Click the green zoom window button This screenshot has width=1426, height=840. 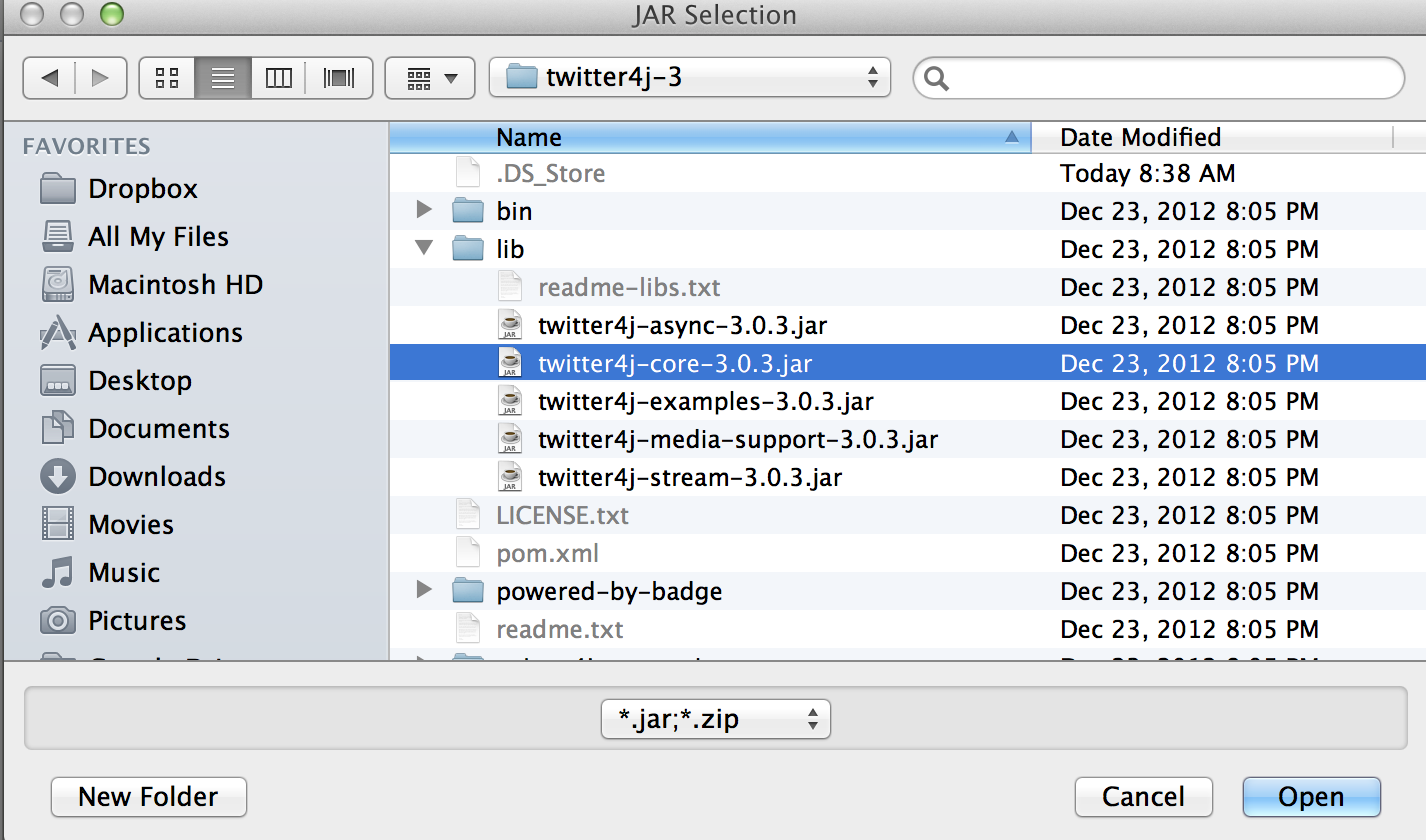click(112, 14)
